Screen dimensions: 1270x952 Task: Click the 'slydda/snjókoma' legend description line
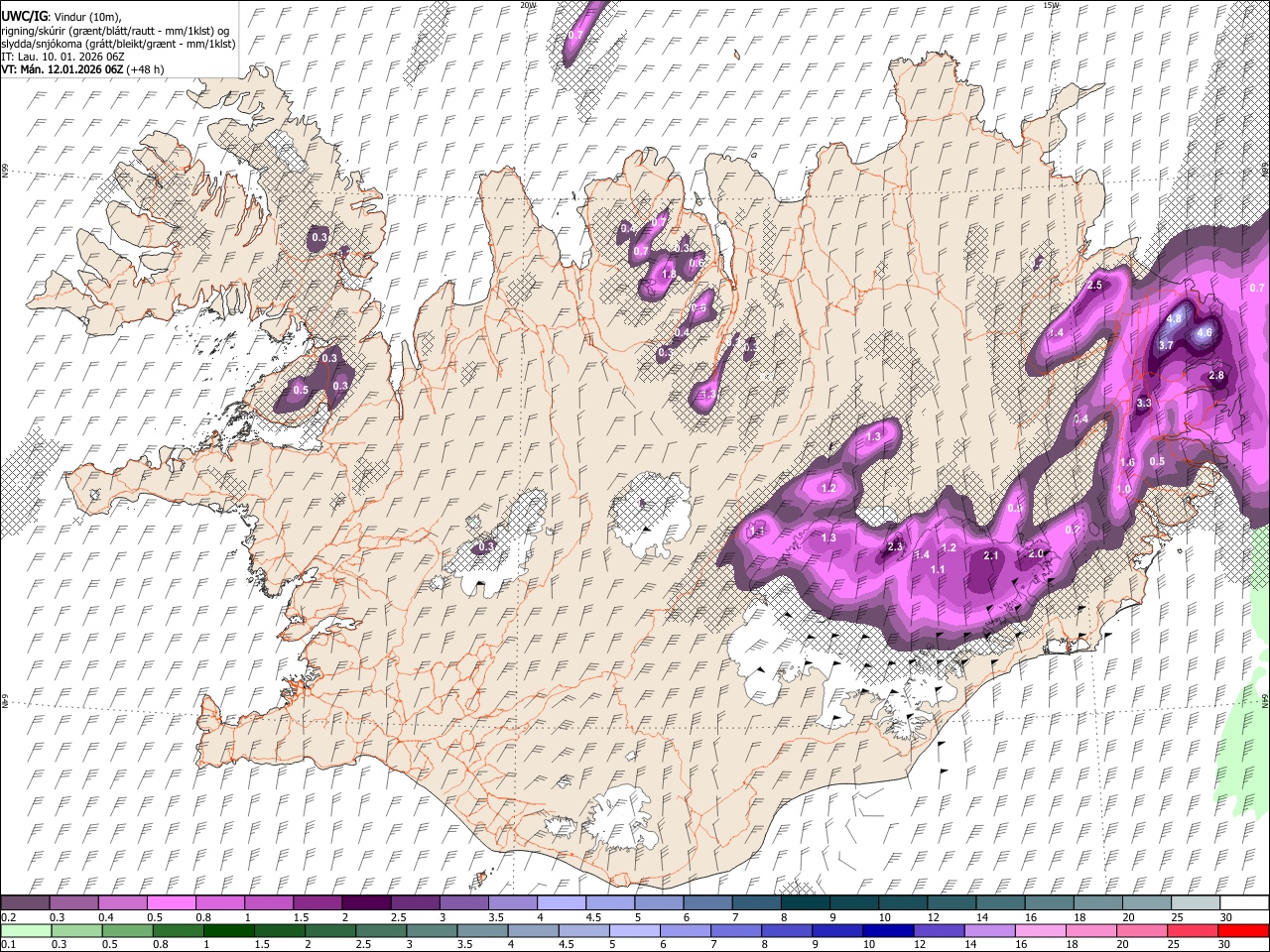point(118,44)
